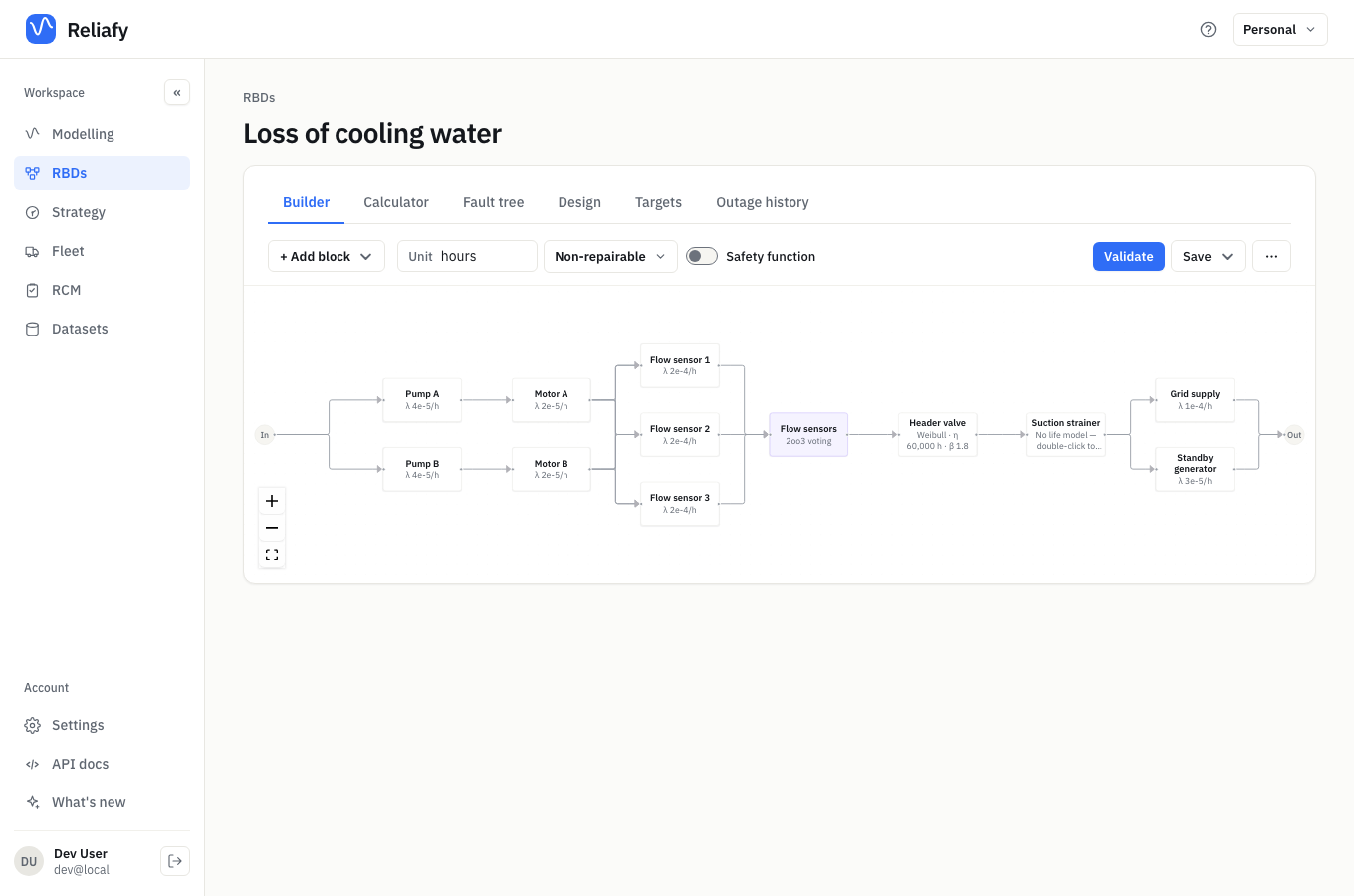
Task: Open Strategy in the sidebar
Action: 102,212
